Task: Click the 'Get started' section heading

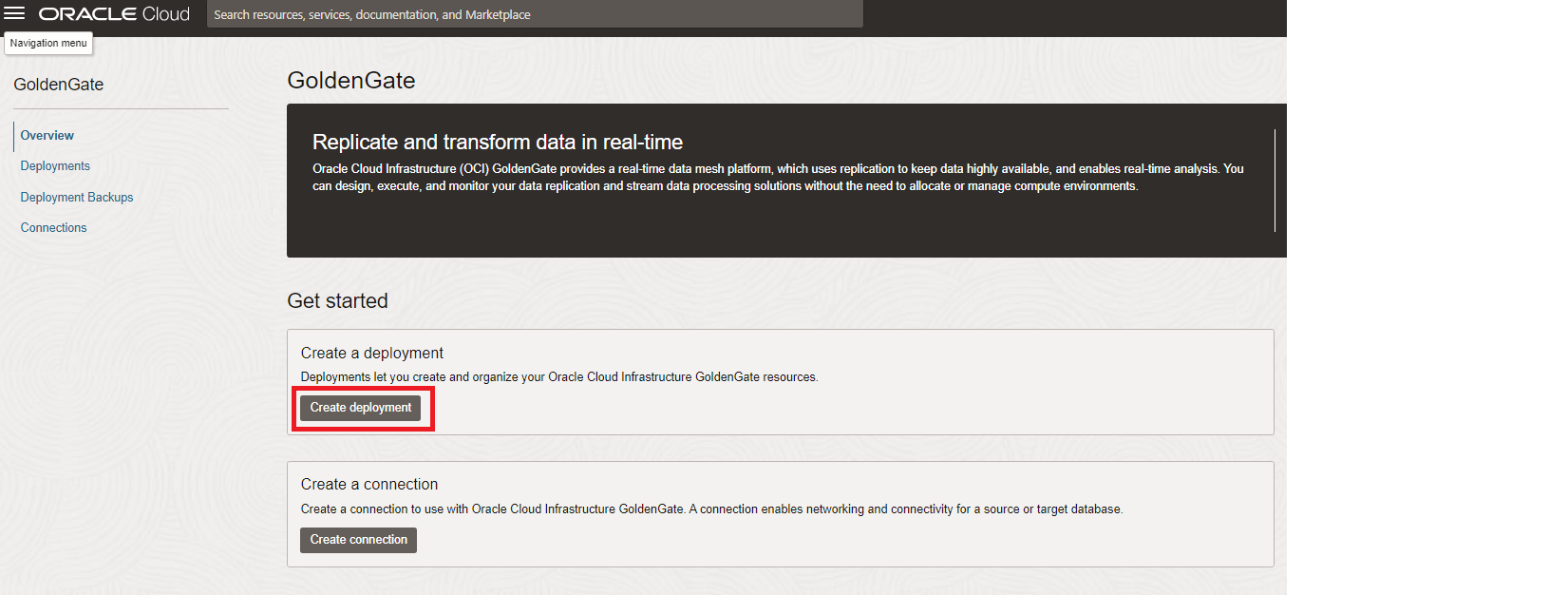Action: tap(337, 301)
